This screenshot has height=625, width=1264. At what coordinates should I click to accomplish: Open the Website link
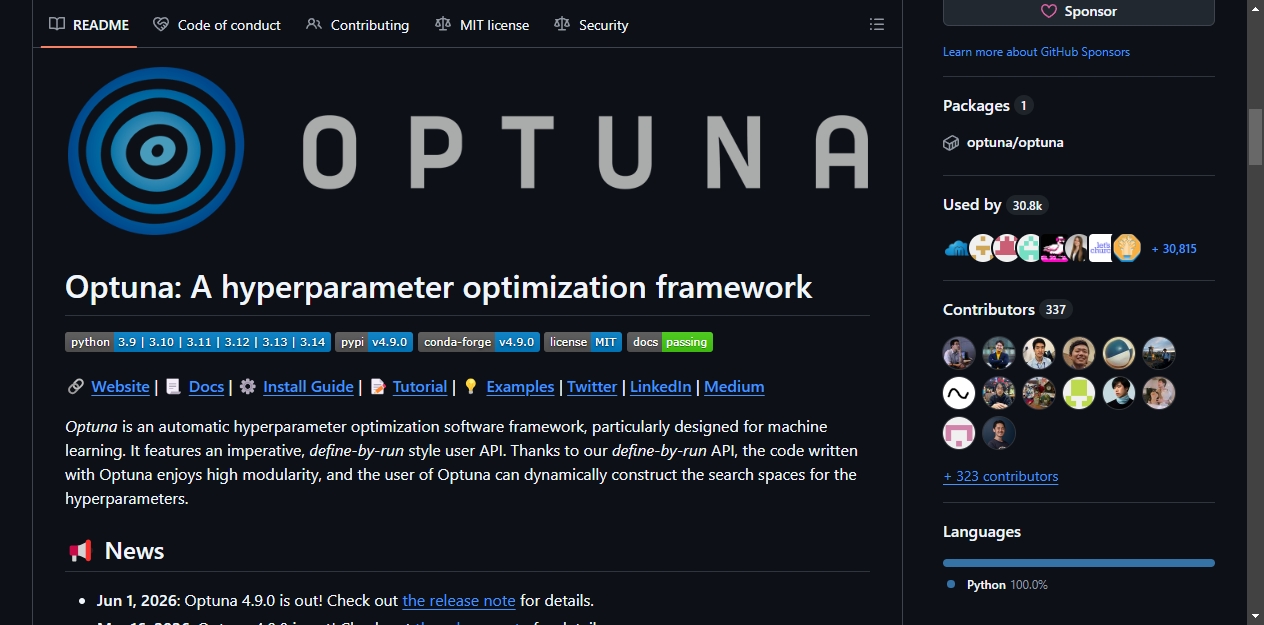pyautogui.click(x=120, y=387)
